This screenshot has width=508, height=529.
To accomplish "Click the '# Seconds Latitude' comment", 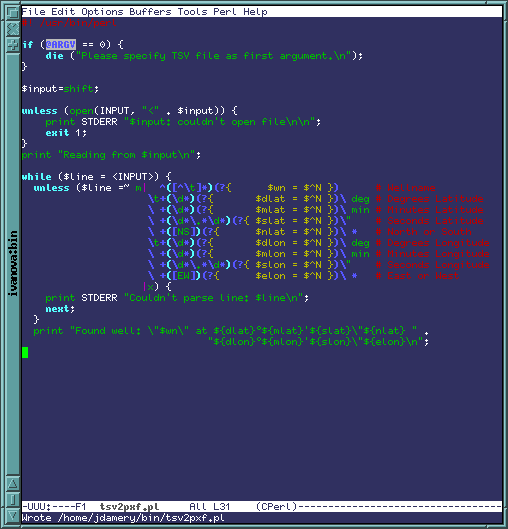I will coord(430,221).
